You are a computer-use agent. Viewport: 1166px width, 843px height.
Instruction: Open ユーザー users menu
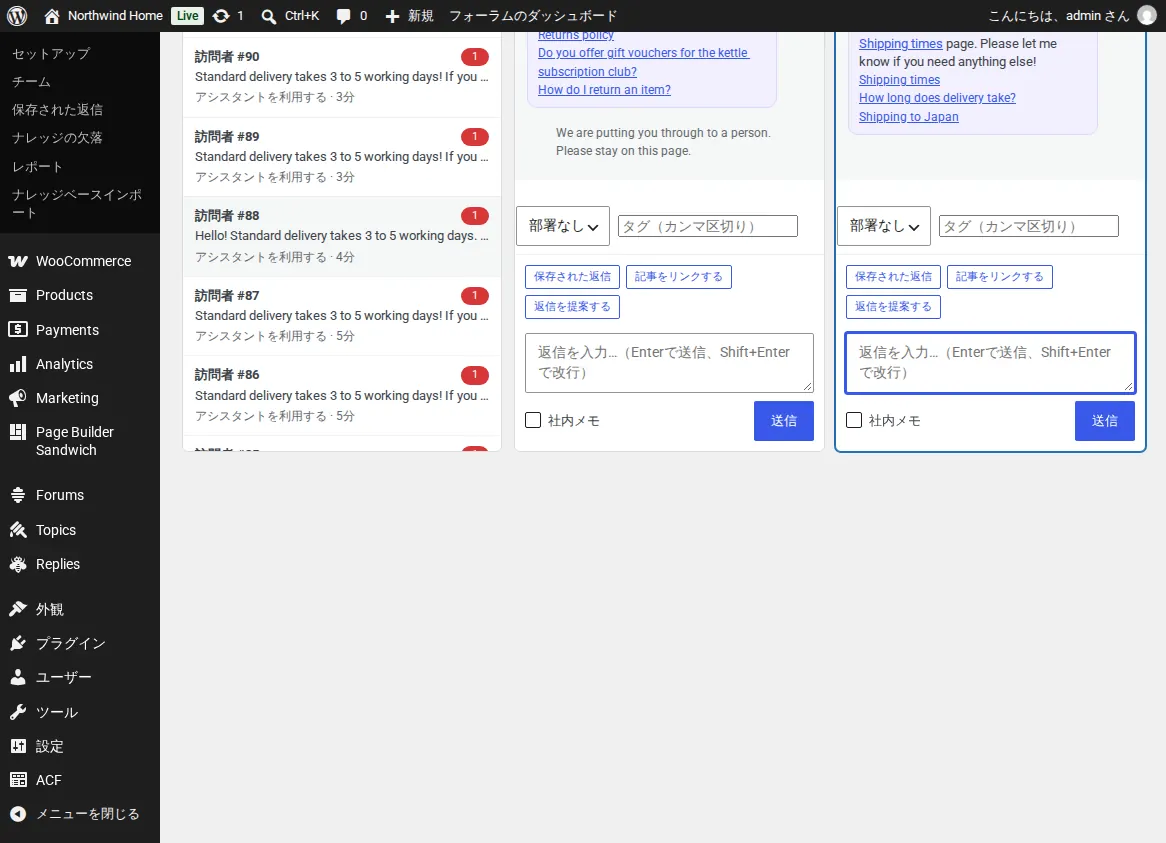[80, 677]
